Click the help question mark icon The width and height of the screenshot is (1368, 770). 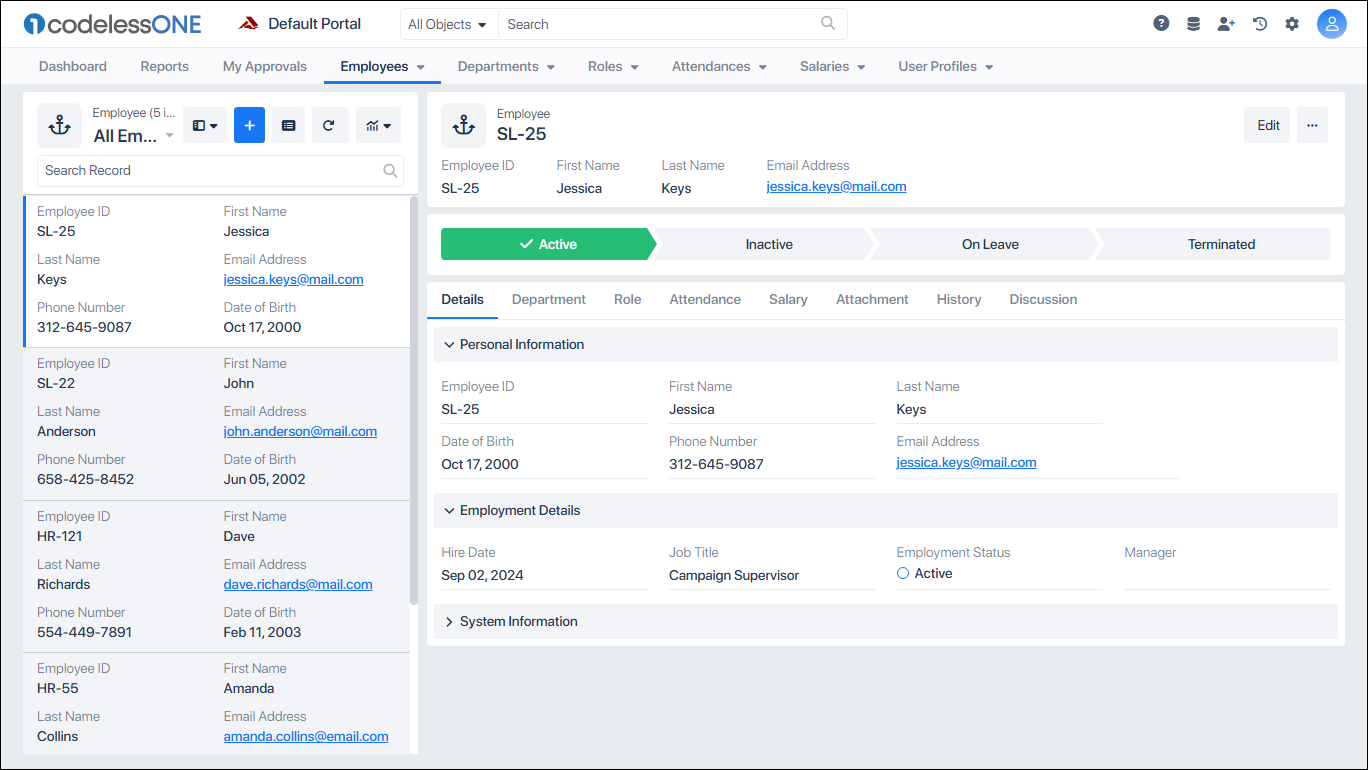(x=1161, y=22)
